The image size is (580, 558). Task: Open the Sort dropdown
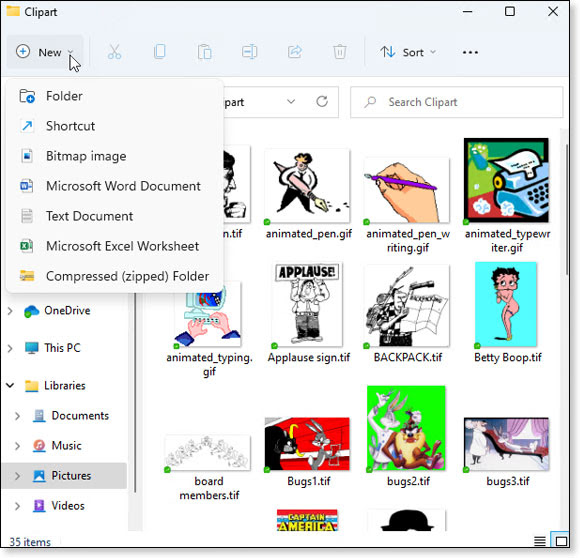click(x=408, y=53)
